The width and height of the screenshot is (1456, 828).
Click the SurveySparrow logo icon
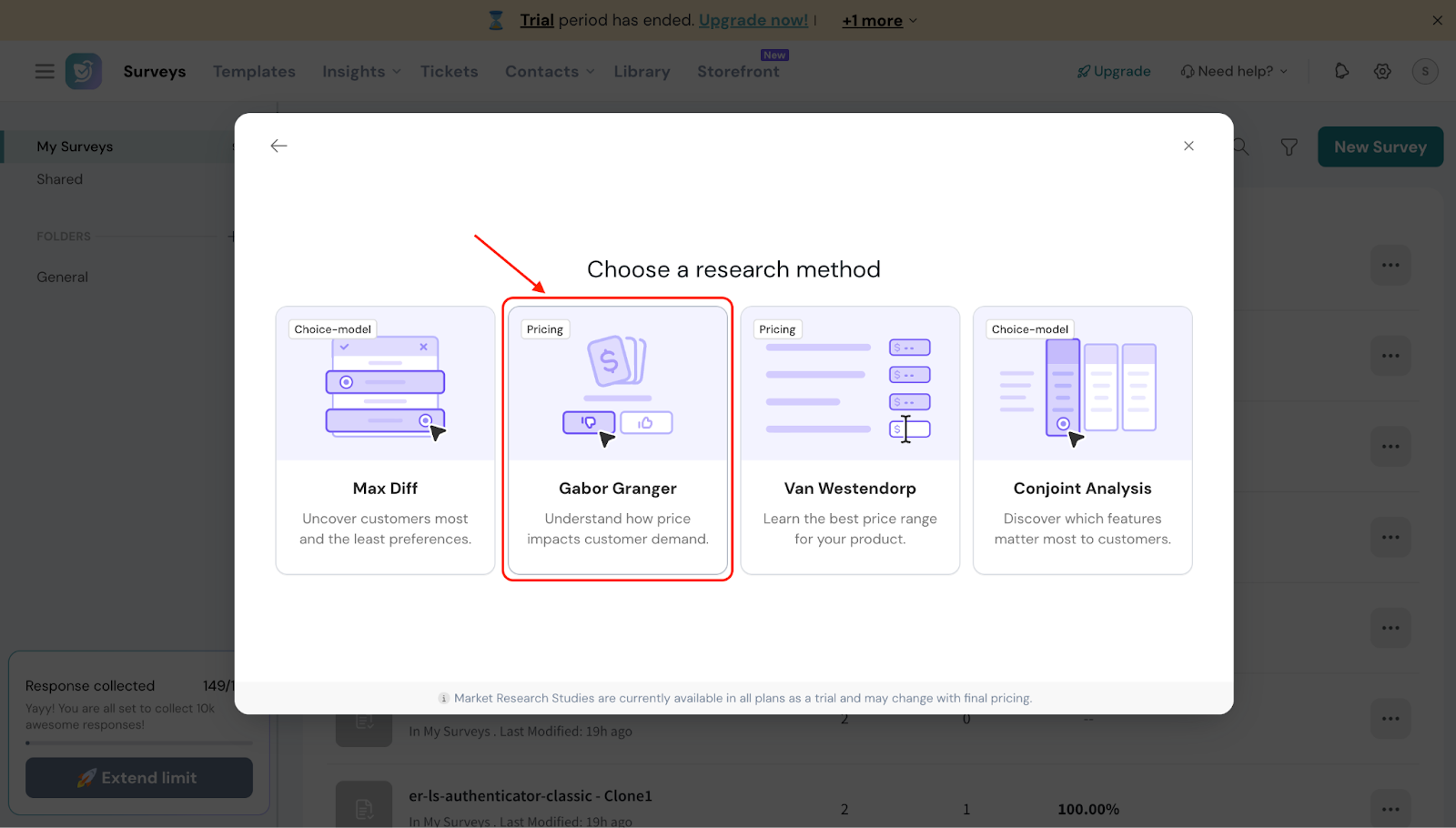(x=84, y=71)
